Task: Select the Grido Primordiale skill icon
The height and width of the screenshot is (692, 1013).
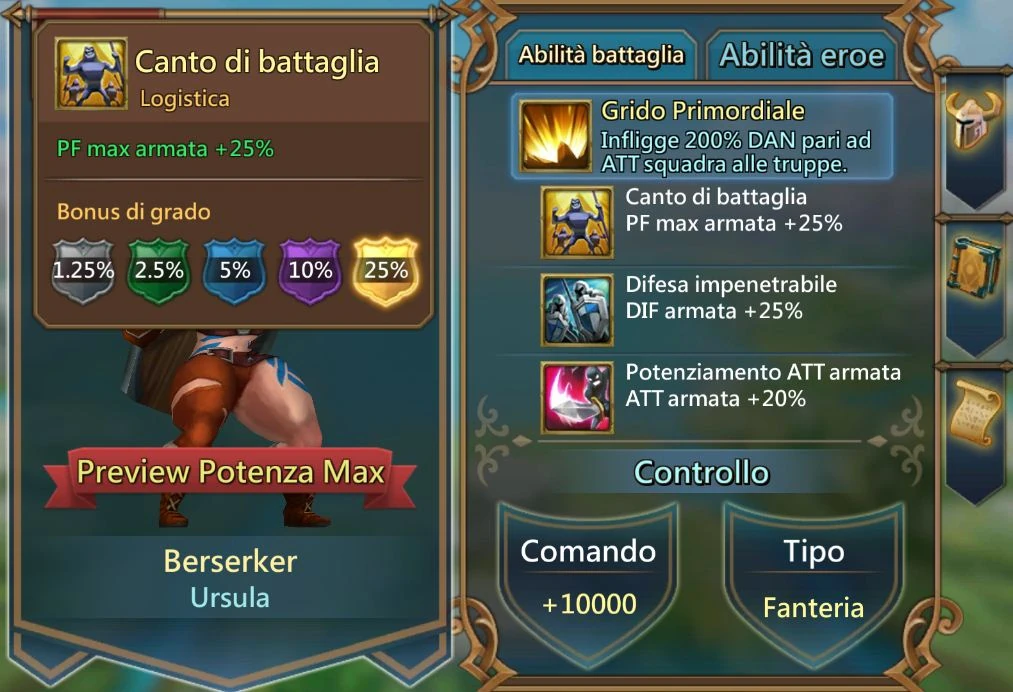Action: [556, 136]
